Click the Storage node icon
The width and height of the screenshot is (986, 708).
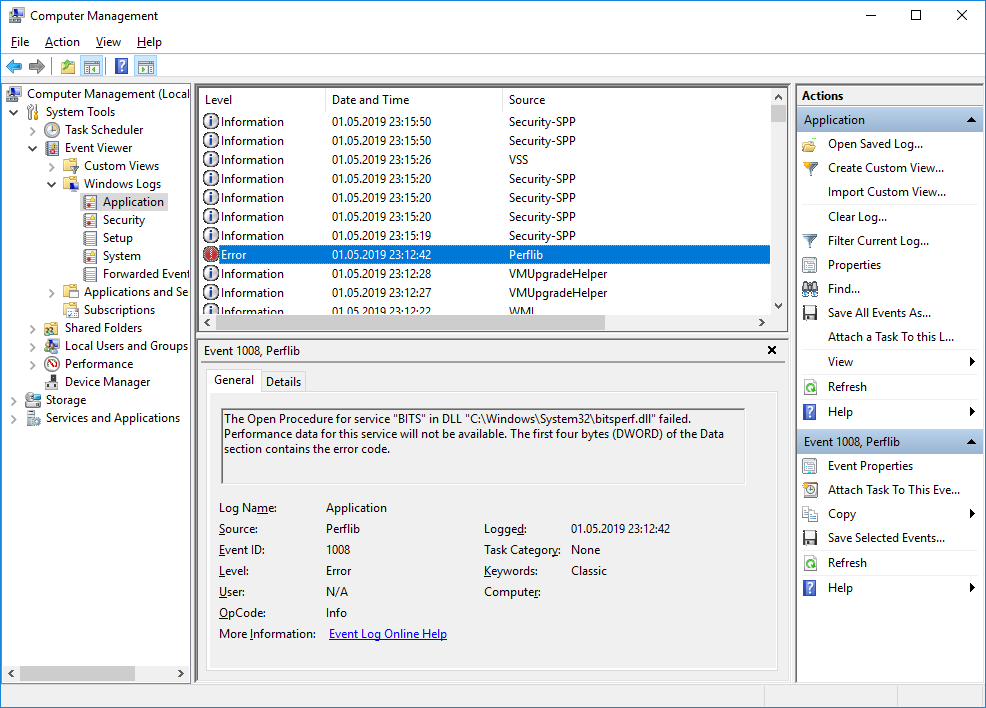pos(33,400)
